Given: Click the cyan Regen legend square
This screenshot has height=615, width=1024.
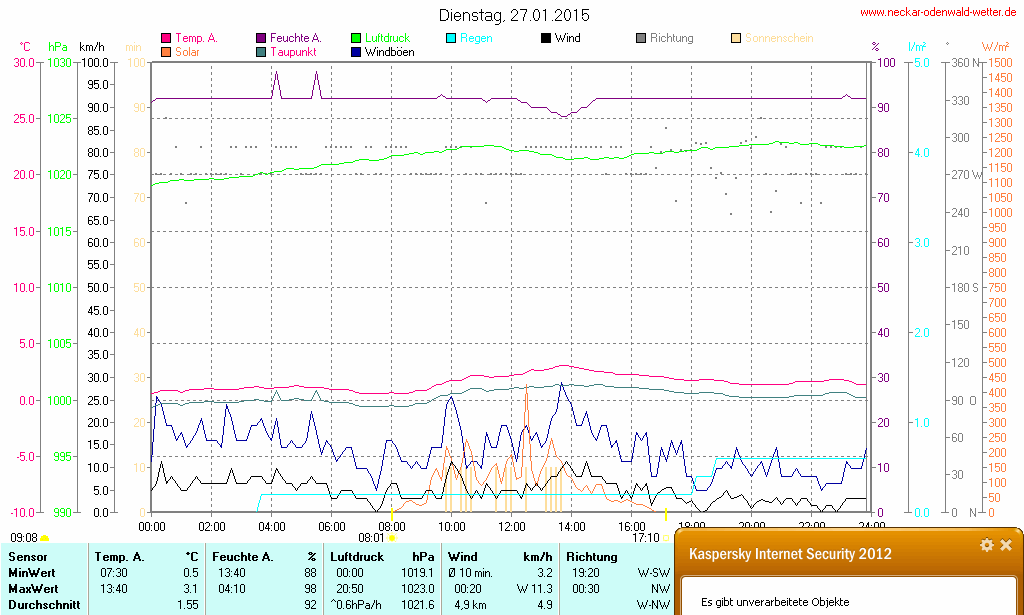Looking at the screenshot, I should 451,38.
